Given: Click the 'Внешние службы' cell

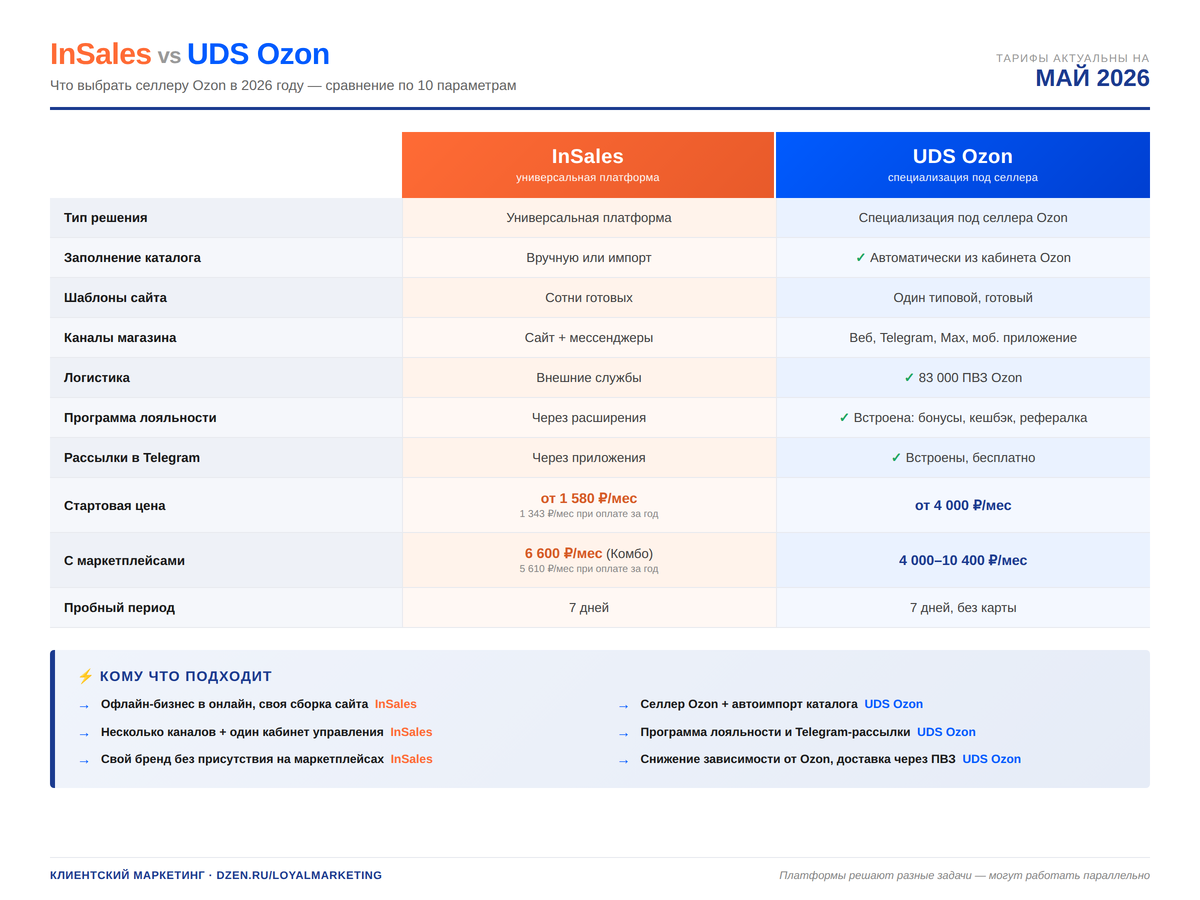Looking at the screenshot, I should point(589,378).
